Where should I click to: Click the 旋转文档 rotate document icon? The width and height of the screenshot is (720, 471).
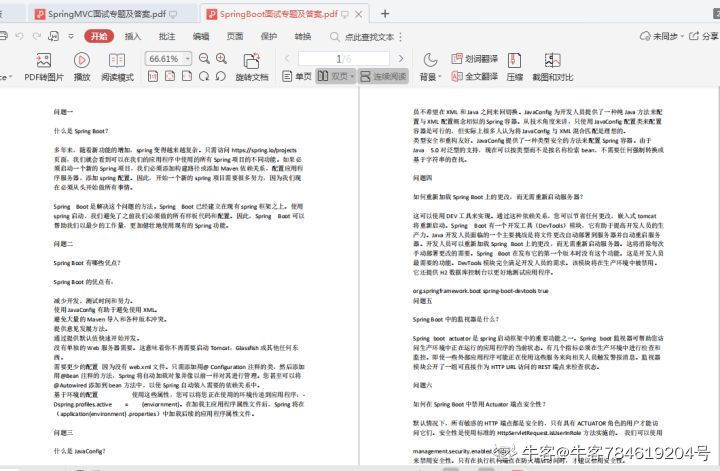click(251, 61)
